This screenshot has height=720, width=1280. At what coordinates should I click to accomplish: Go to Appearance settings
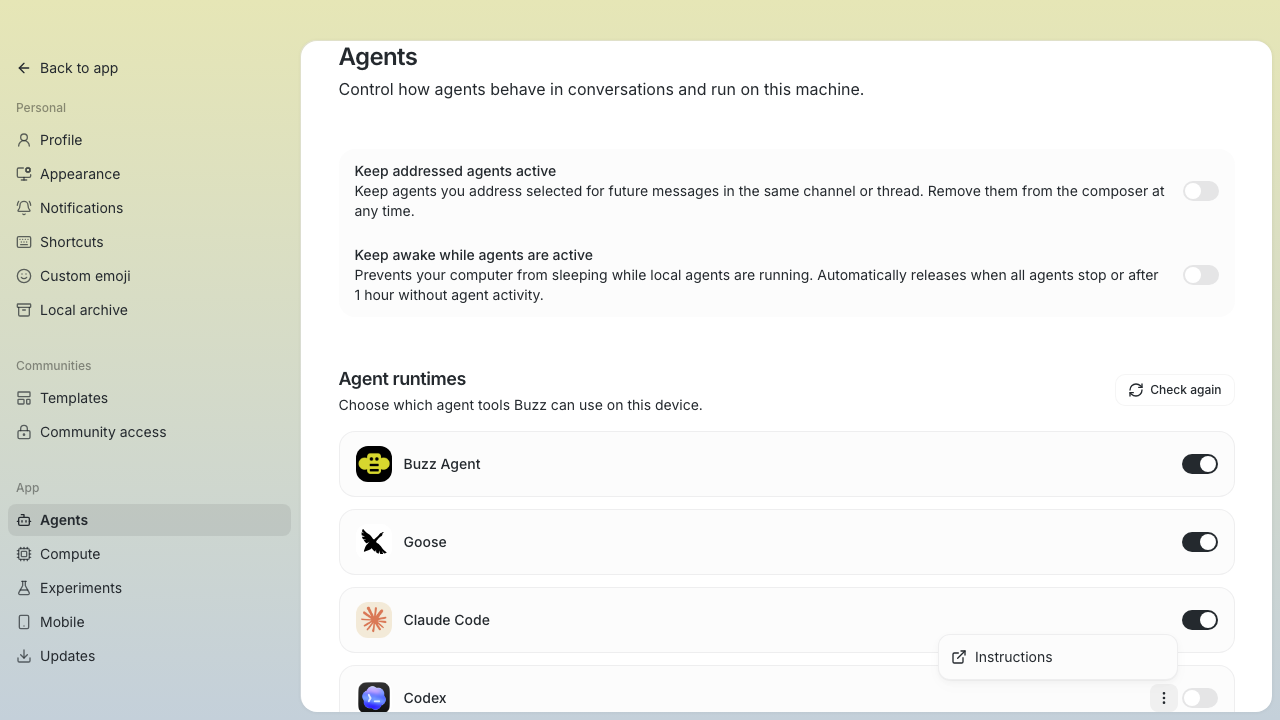(149, 174)
